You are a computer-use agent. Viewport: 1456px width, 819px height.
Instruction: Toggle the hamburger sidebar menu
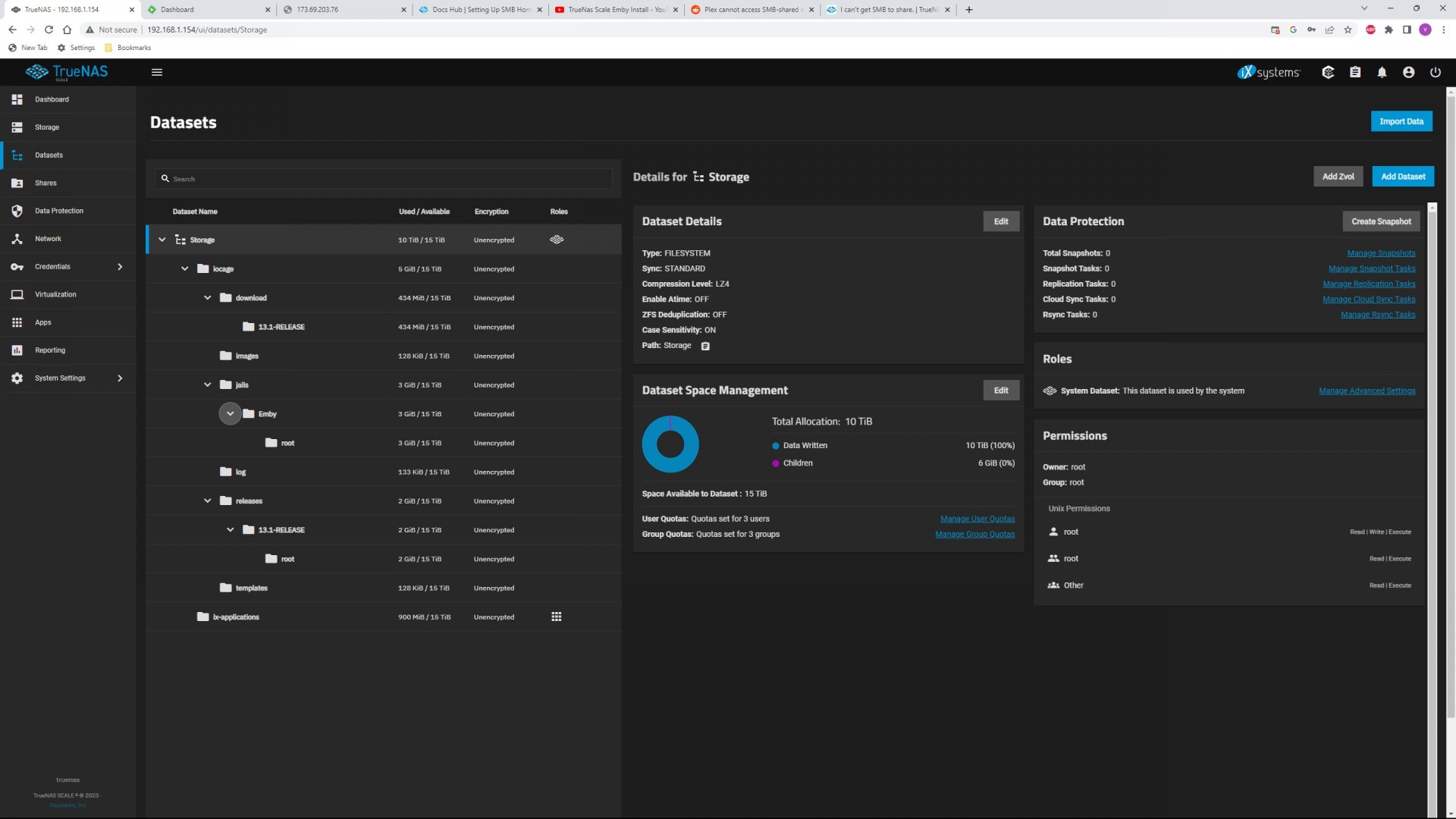tap(157, 72)
